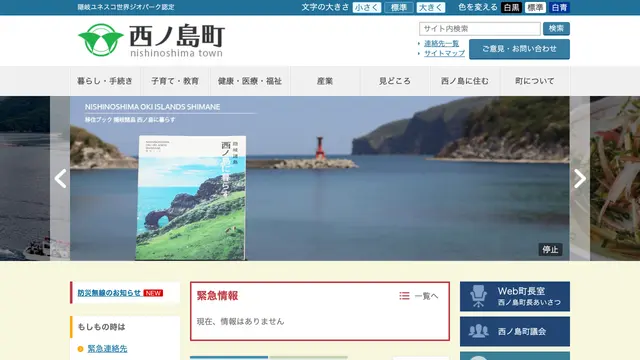Open 子育て・教育 menu
Viewport: 640px width, 360px height.
tap(175, 81)
